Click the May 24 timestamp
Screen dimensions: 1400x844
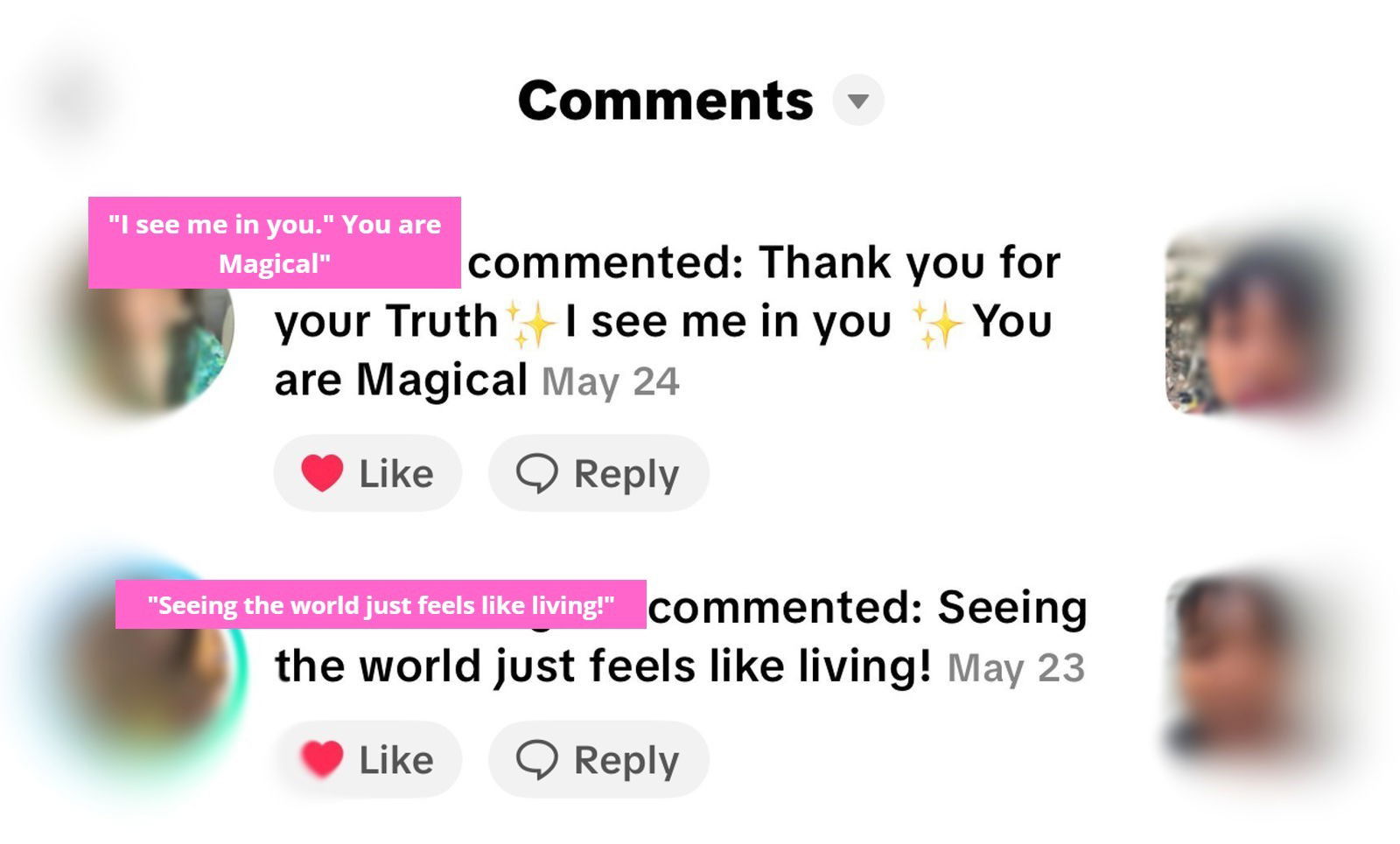[610, 382]
